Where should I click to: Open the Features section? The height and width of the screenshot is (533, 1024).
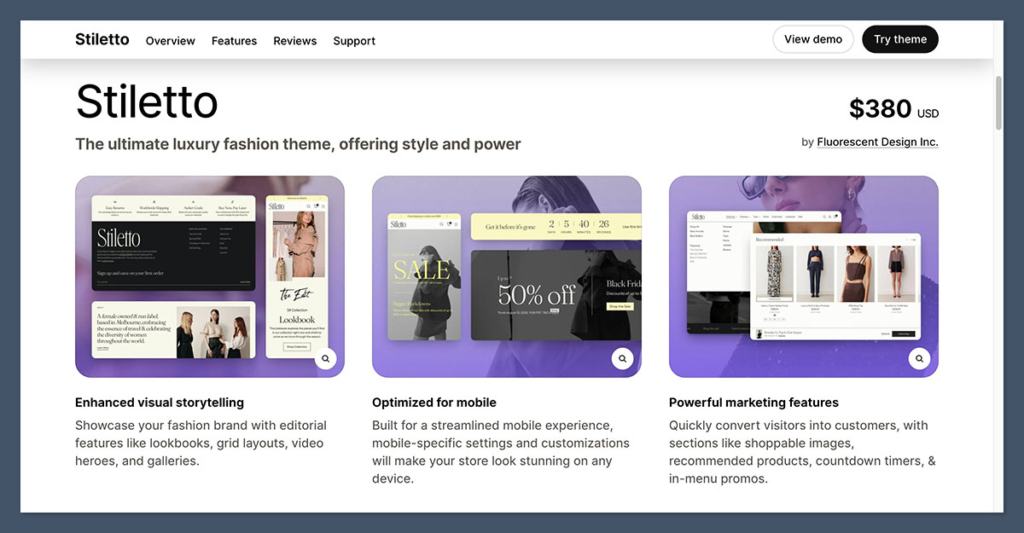234,40
